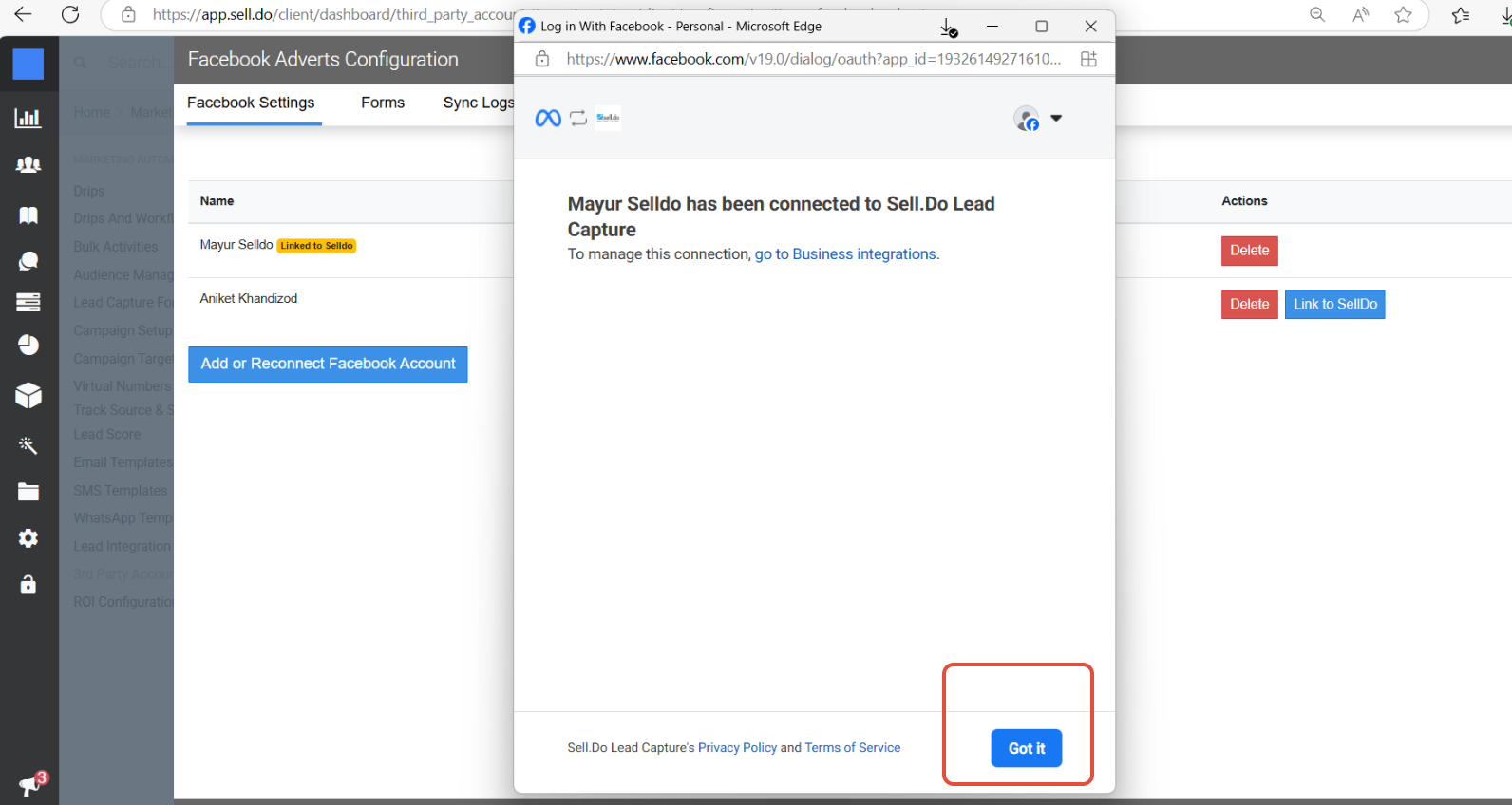The height and width of the screenshot is (805, 1512).
Task: Click Link to SellDo for Aniket Khandizod
Action: point(1334,305)
